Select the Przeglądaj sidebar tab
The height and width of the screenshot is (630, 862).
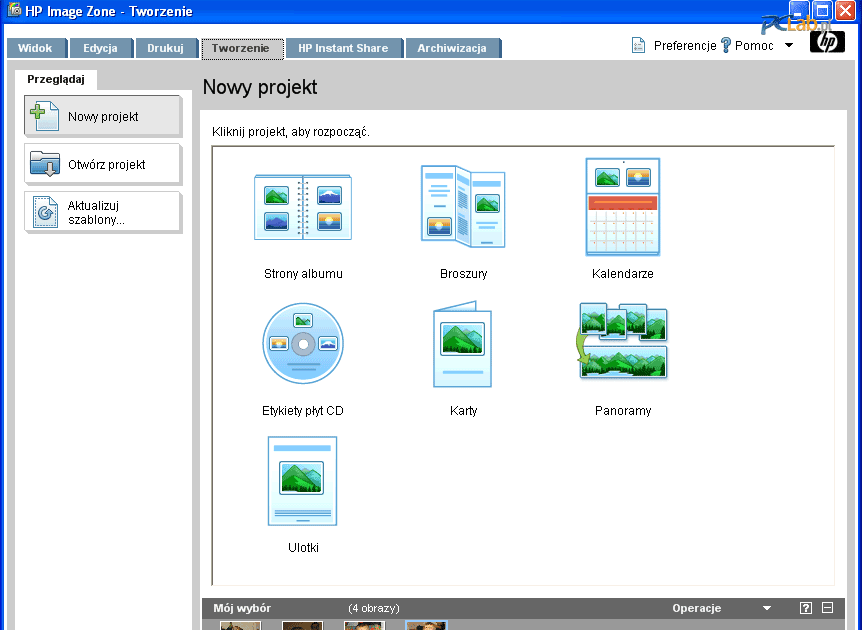point(56,79)
